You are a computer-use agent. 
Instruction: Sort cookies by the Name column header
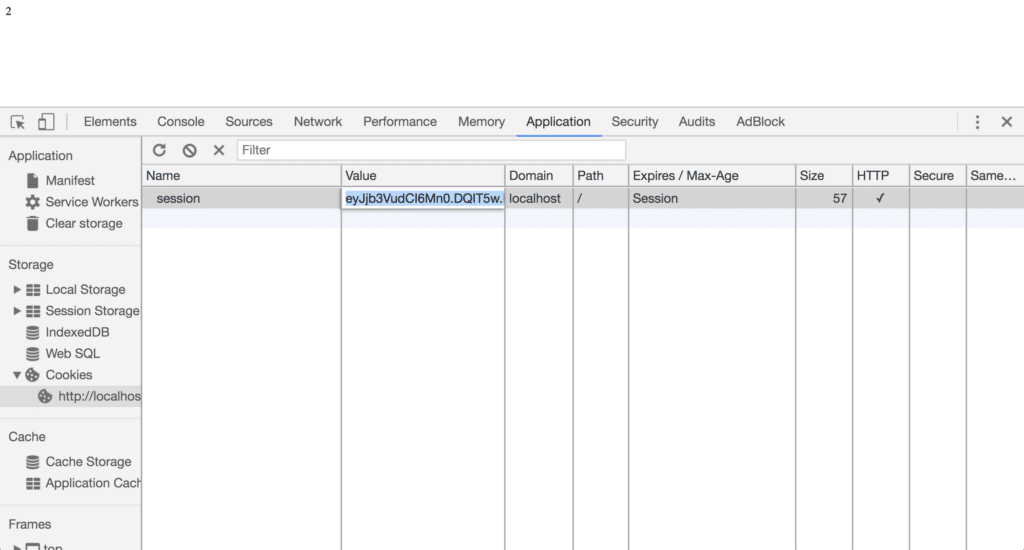point(242,176)
